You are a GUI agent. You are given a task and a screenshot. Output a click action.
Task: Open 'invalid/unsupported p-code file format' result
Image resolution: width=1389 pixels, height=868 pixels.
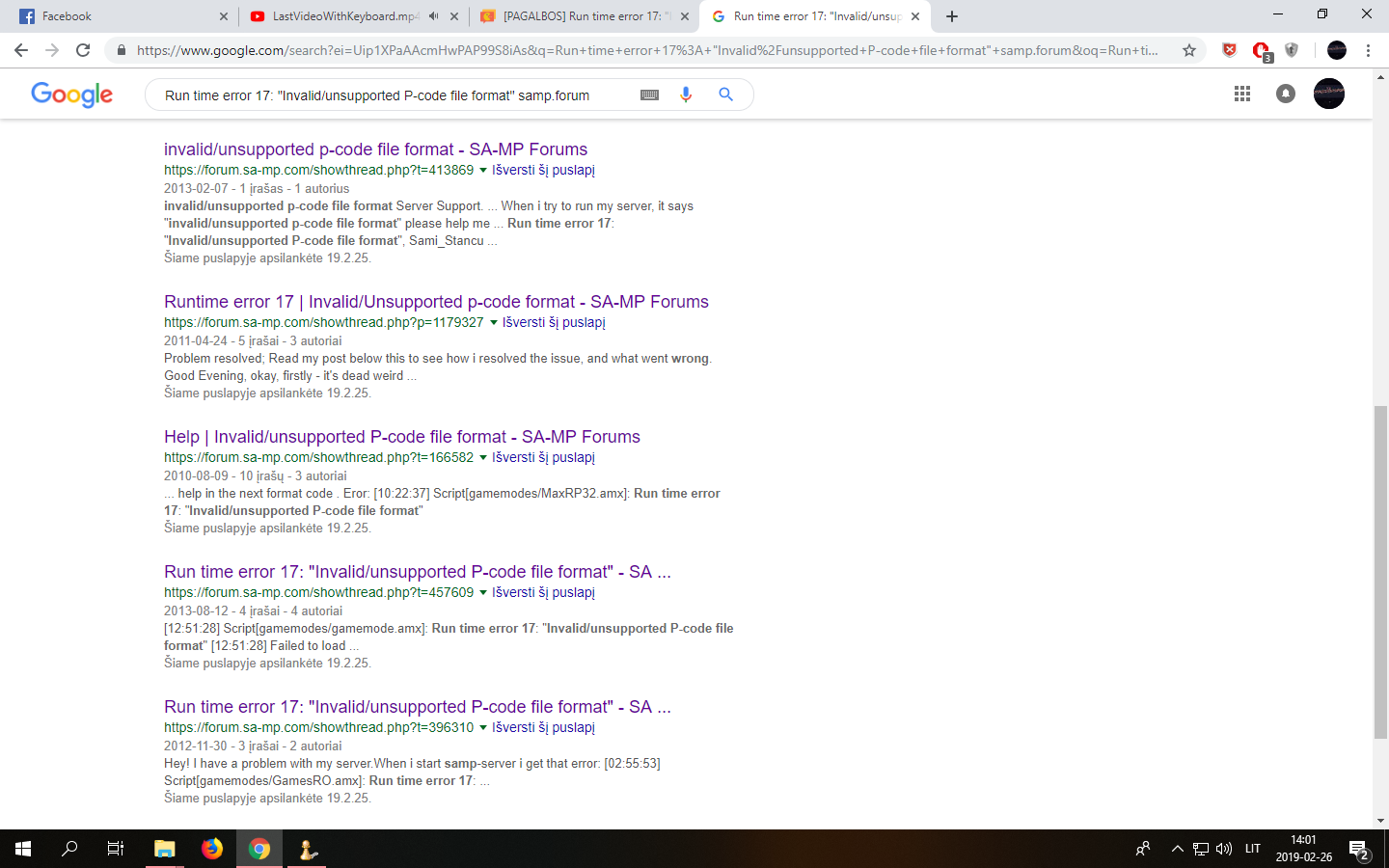375,149
